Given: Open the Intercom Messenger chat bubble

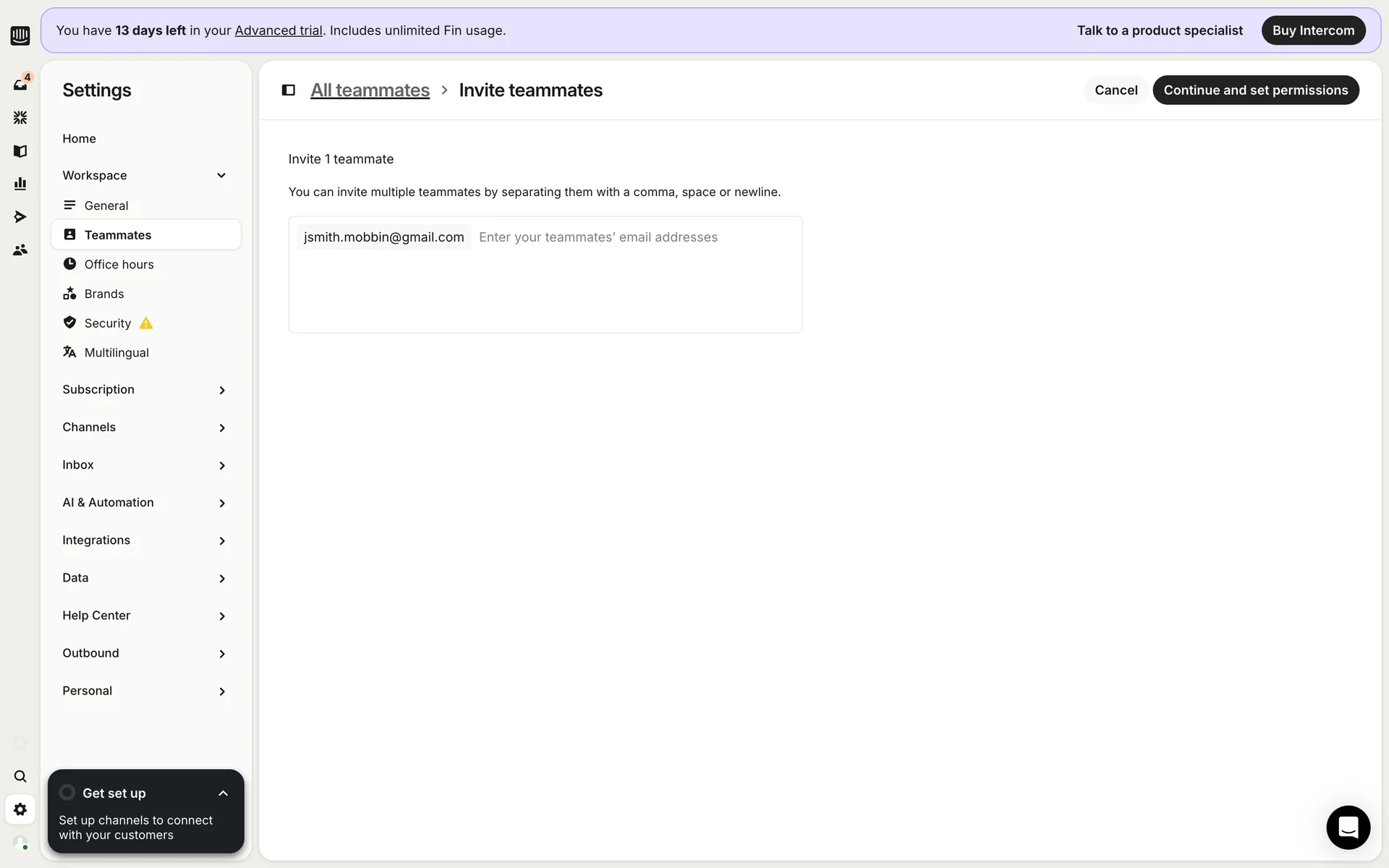Looking at the screenshot, I should pos(1348,827).
